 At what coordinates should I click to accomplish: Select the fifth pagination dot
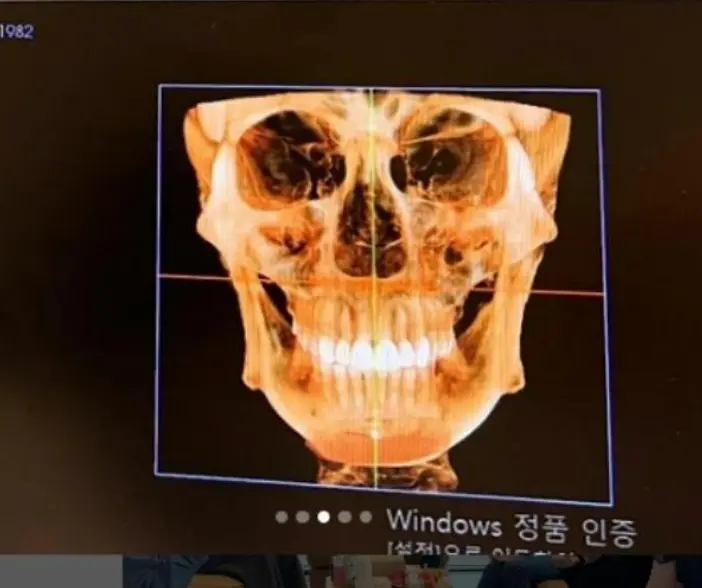365,517
